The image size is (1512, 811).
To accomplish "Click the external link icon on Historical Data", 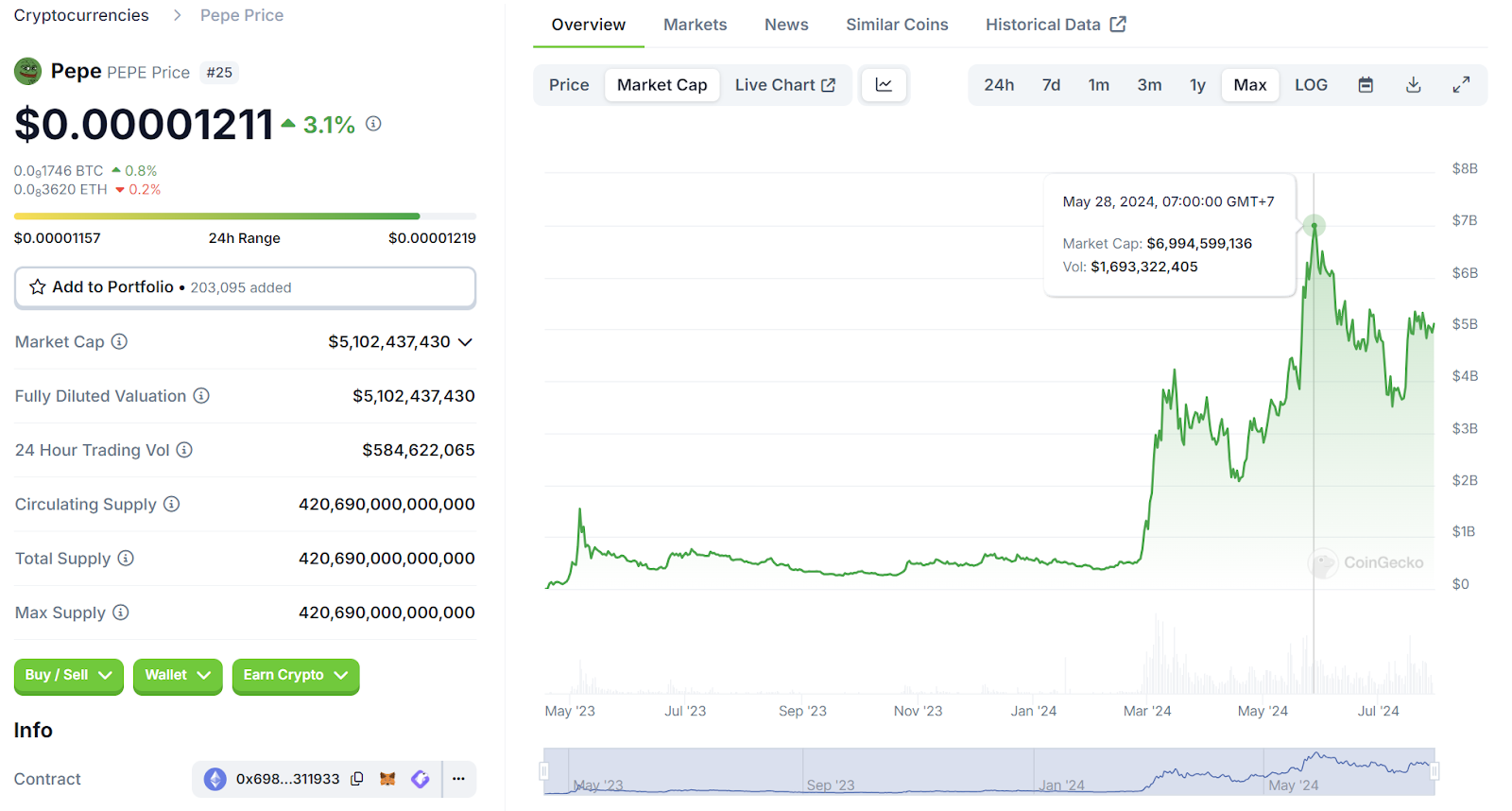I will (1118, 25).
